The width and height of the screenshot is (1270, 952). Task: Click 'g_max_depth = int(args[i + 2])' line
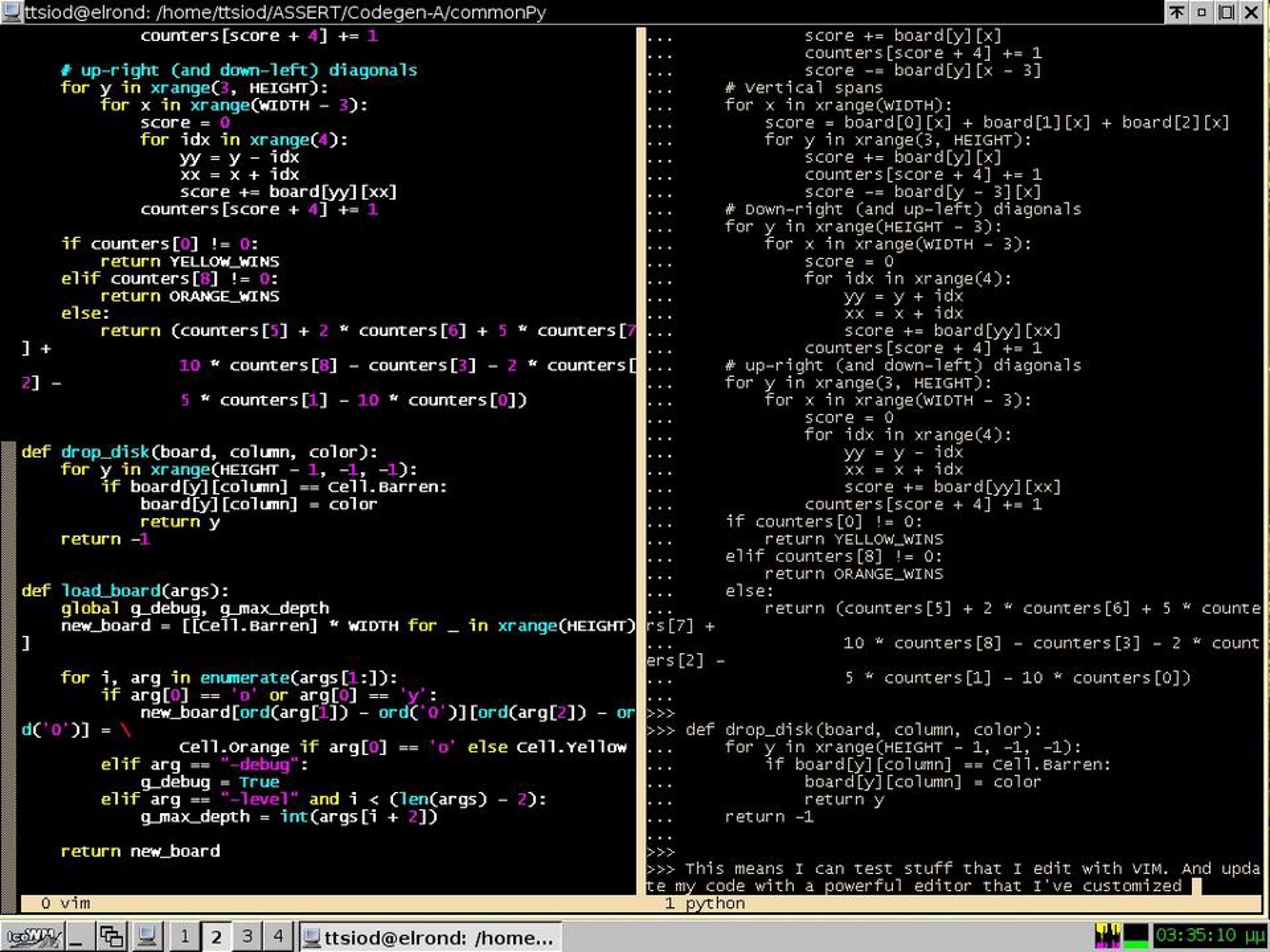pyautogui.click(x=289, y=817)
